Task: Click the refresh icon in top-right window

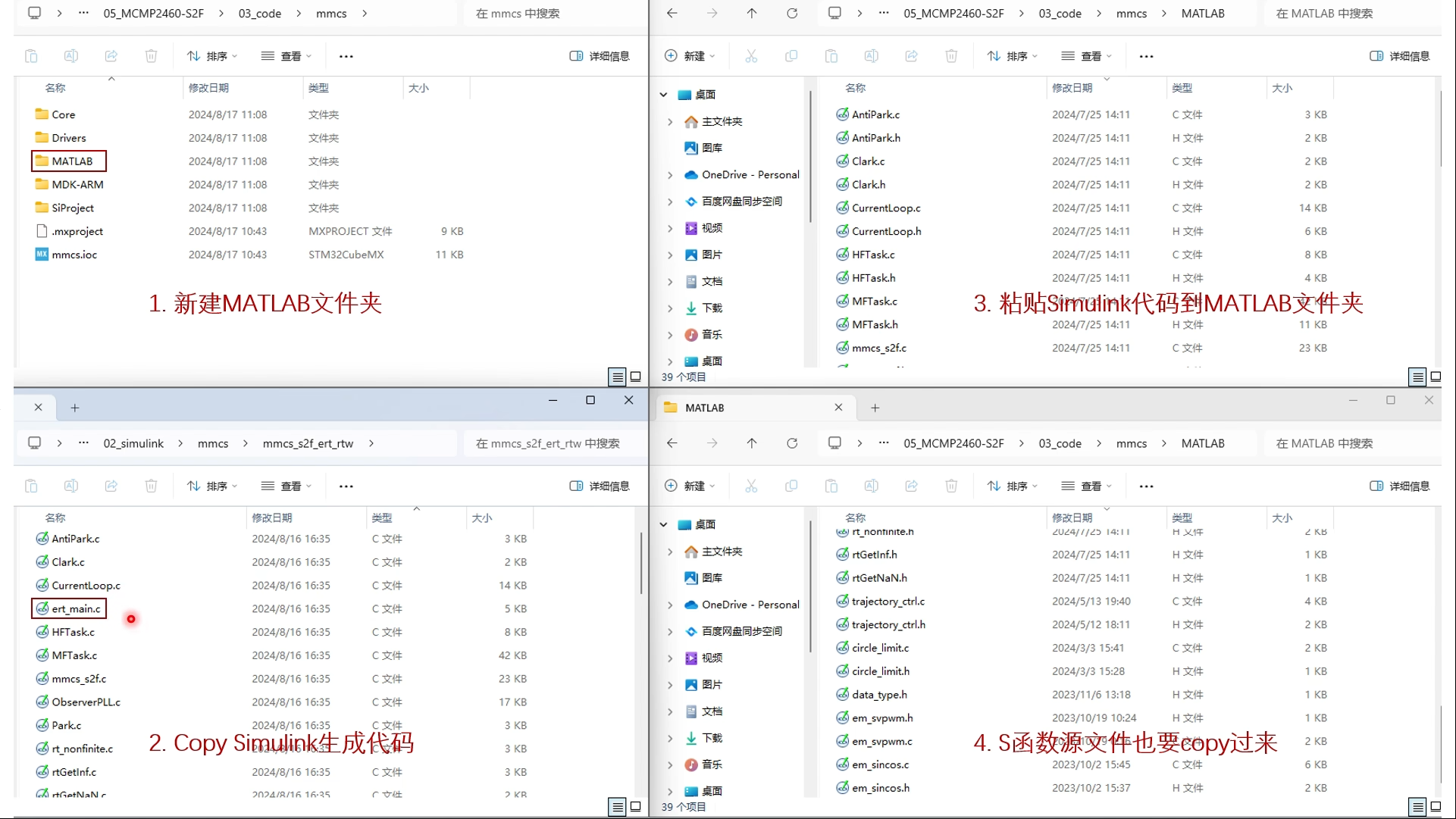Action: tap(792, 13)
